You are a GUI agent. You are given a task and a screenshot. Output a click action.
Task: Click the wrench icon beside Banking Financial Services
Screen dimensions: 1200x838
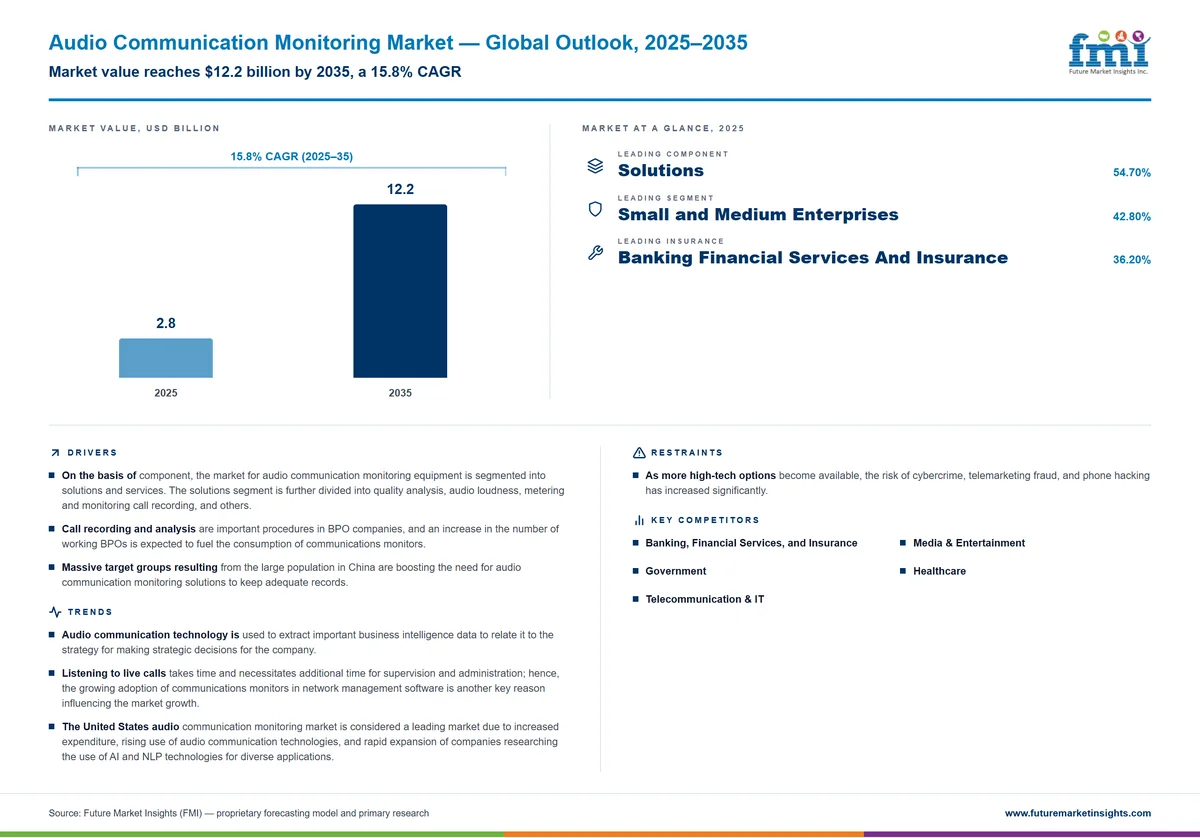[x=595, y=252]
